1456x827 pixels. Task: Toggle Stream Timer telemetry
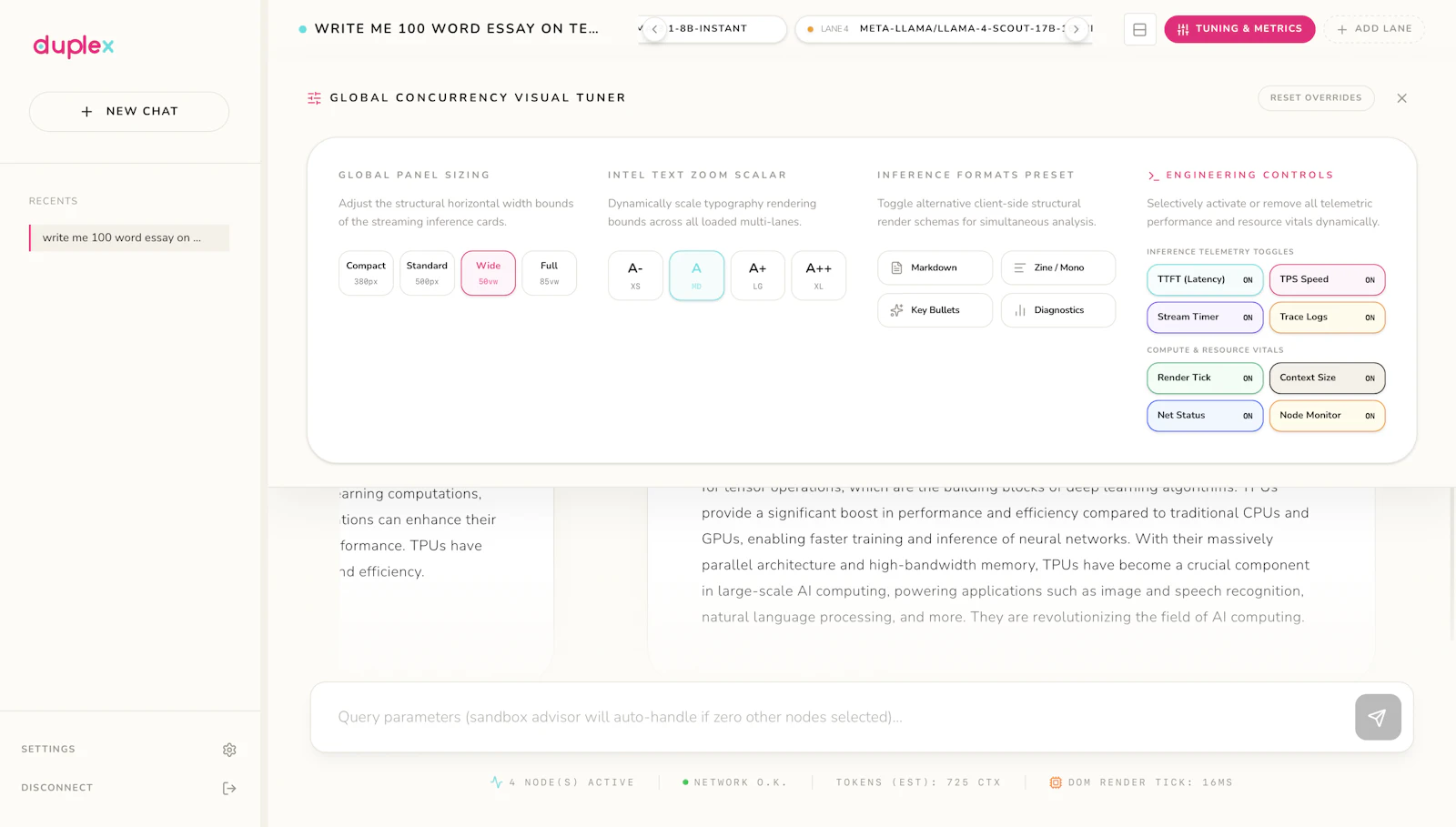coord(1205,318)
